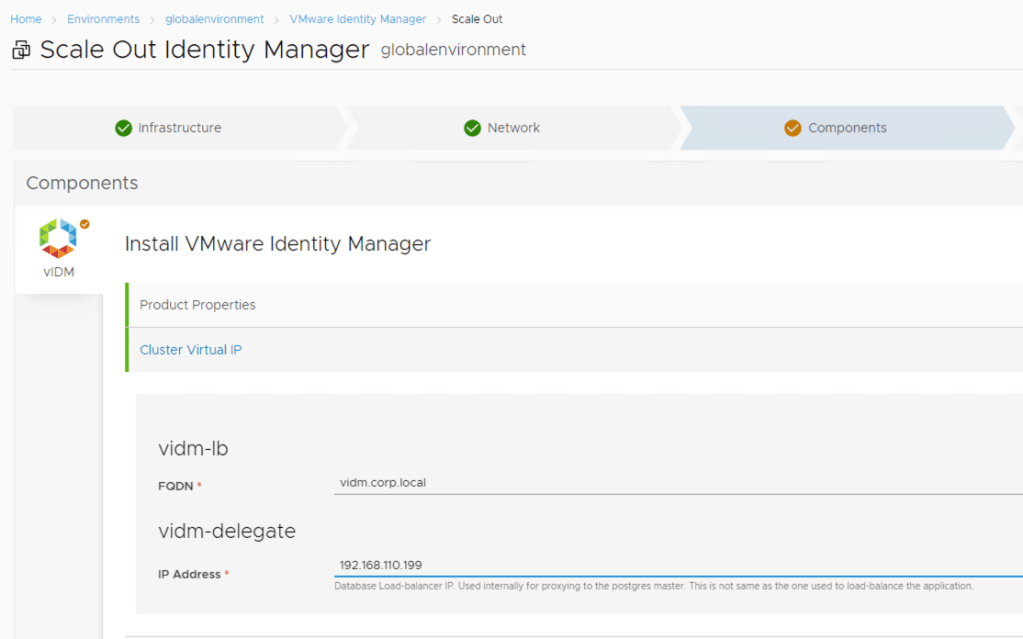Select the vIDM product logo
1023x639 pixels.
(58, 238)
